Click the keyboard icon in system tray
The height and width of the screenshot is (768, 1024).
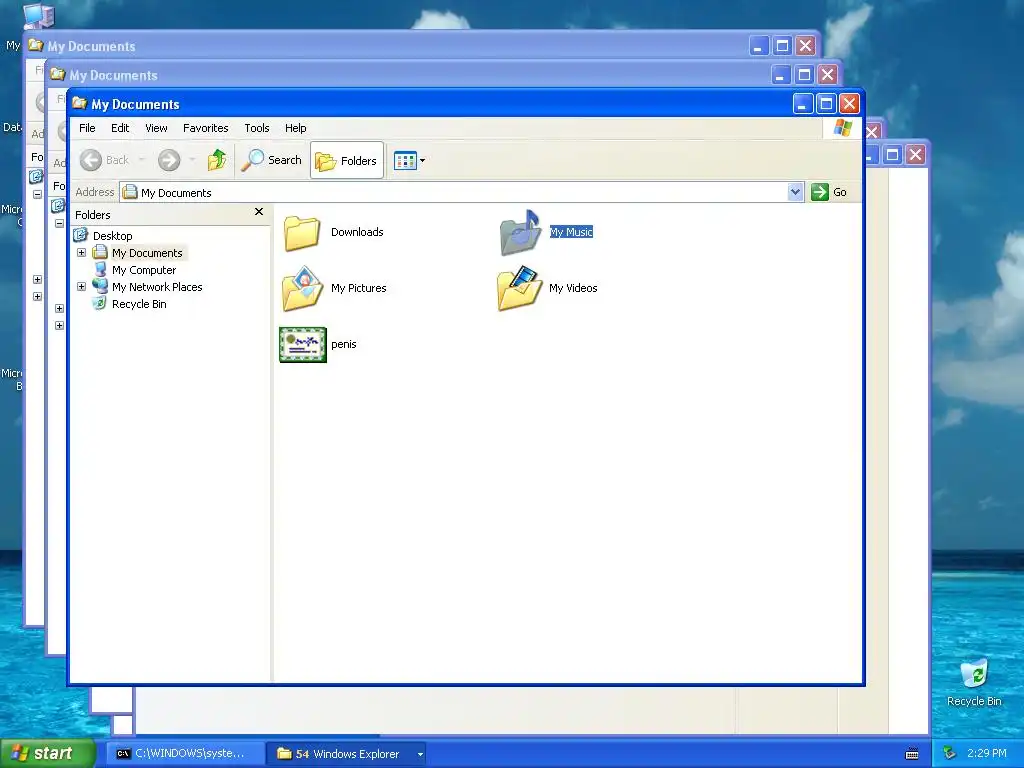(x=912, y=754)
